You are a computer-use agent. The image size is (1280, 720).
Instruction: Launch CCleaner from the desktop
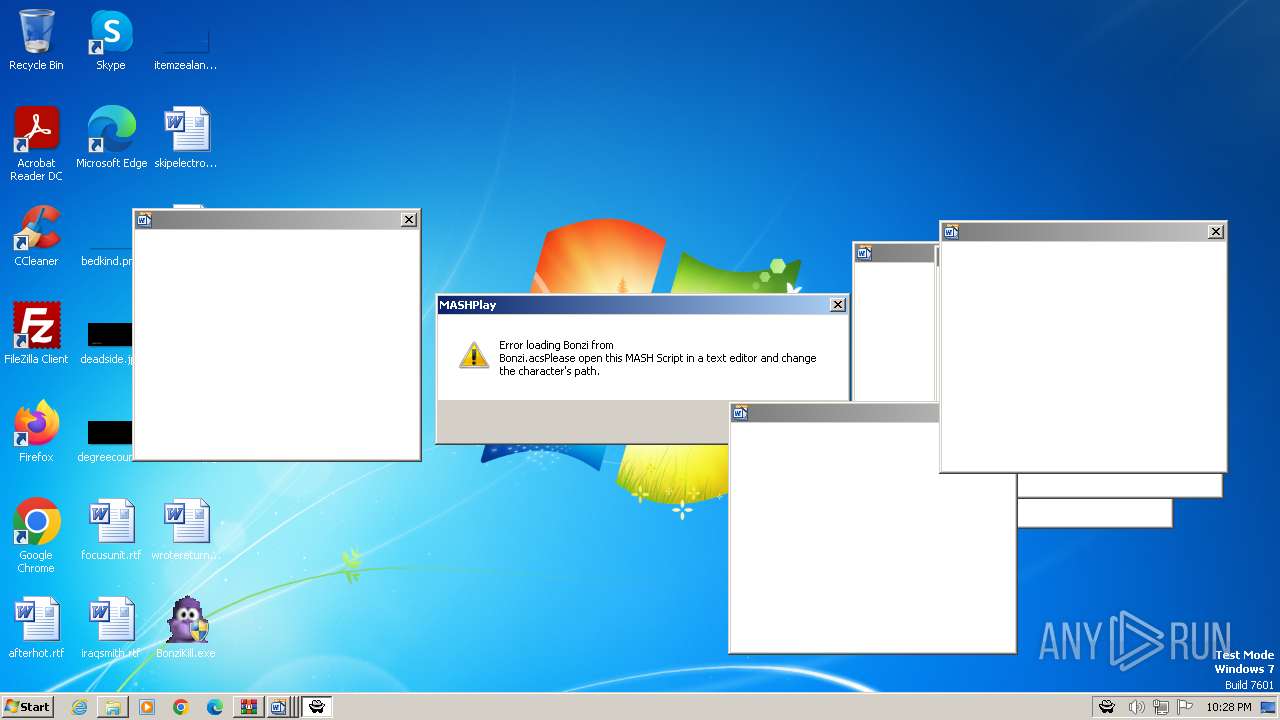point(36,235)
